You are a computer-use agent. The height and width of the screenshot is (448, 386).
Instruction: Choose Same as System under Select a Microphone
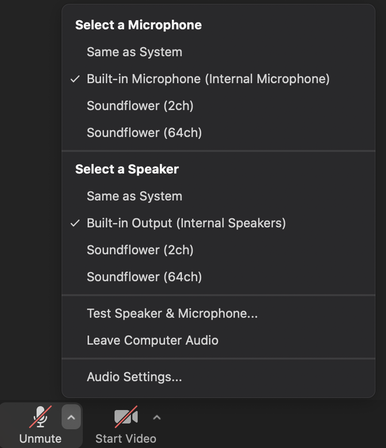tap(218, 52)
